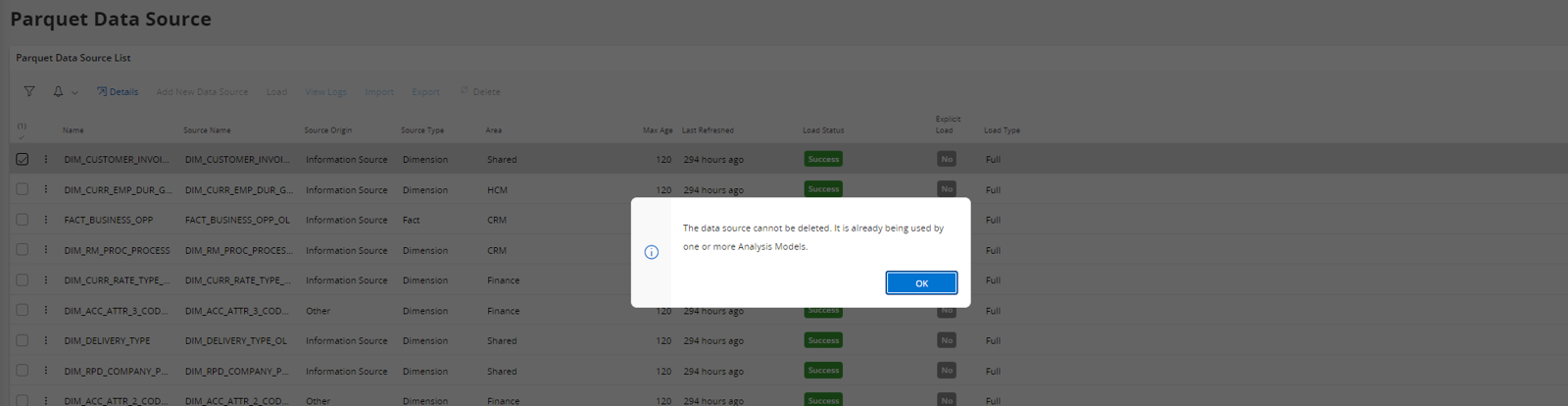Select the DIM_DELIVERY_TYPE_OL source name cell
Image resolution: width=1568 pixels, height=406 pixels.
point(236,340)
